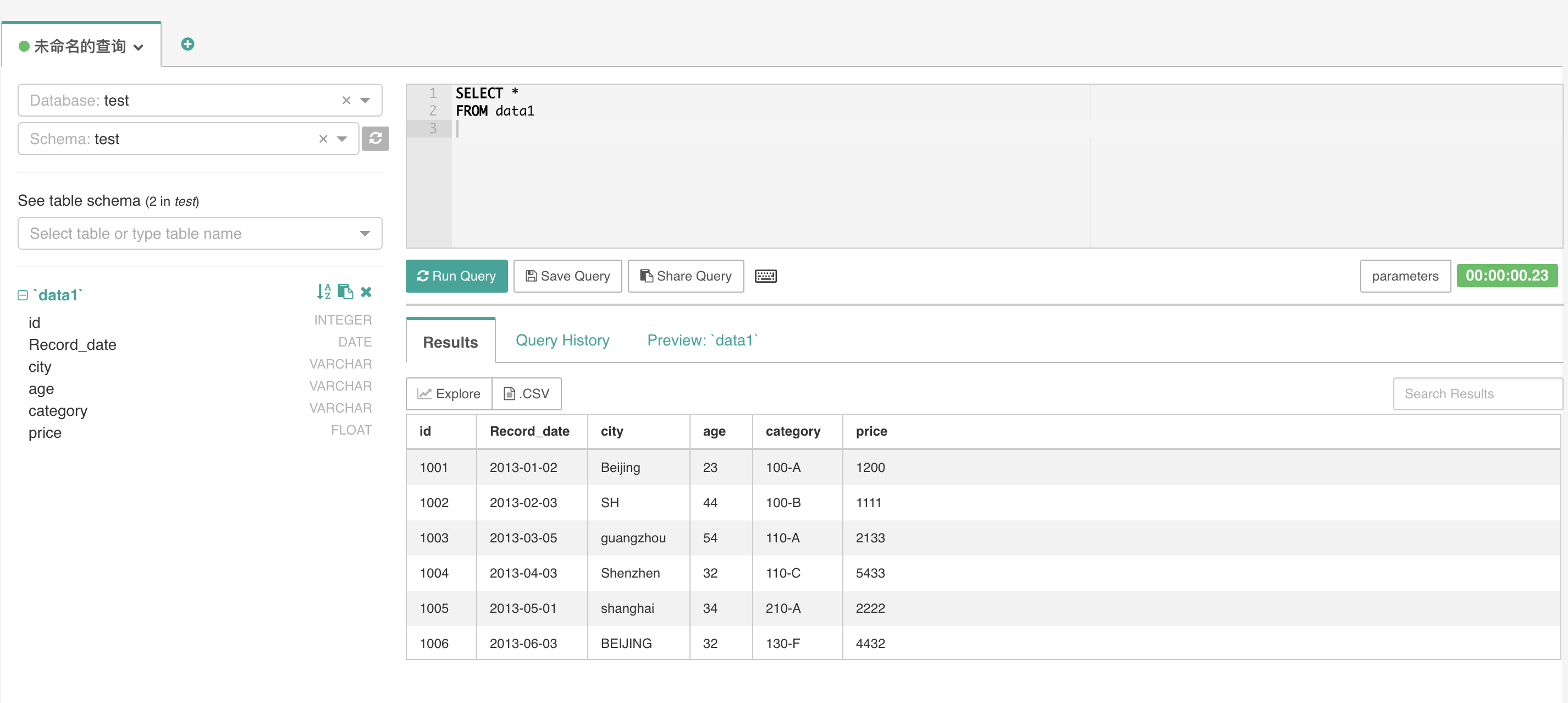Open the Schema dropdown arrow
Screen dimensions: 1568x703
pos(342,139)
